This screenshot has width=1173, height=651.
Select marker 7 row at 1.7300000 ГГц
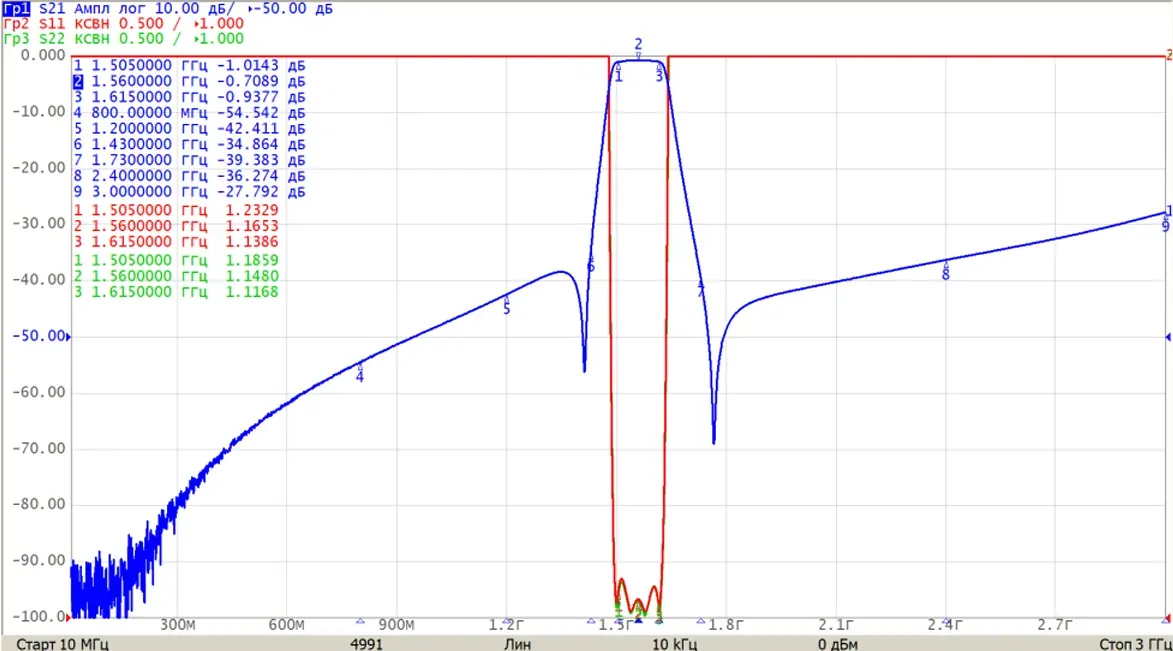click(189, 159)
